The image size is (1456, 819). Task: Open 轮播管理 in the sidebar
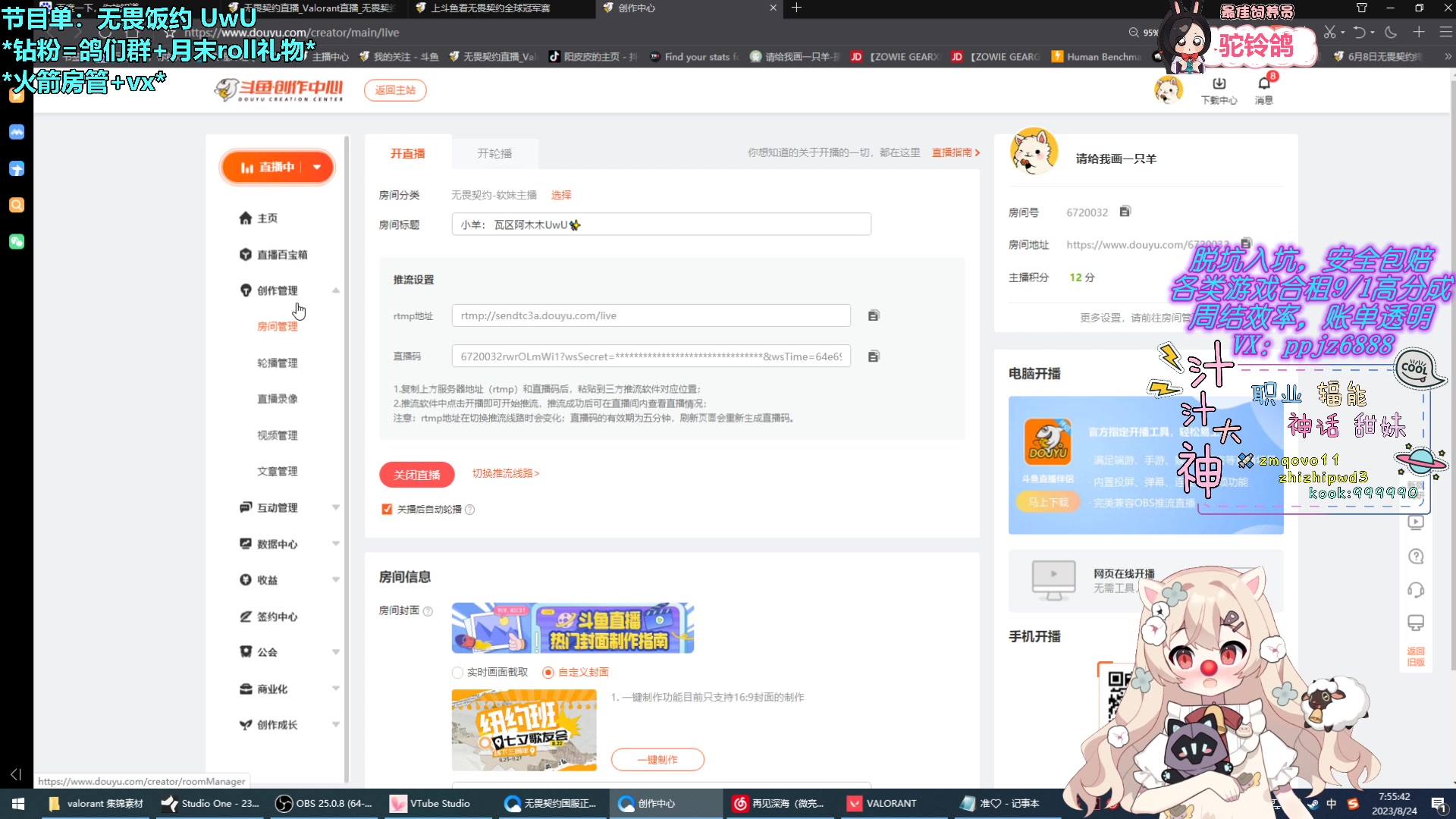coord(278,363)
